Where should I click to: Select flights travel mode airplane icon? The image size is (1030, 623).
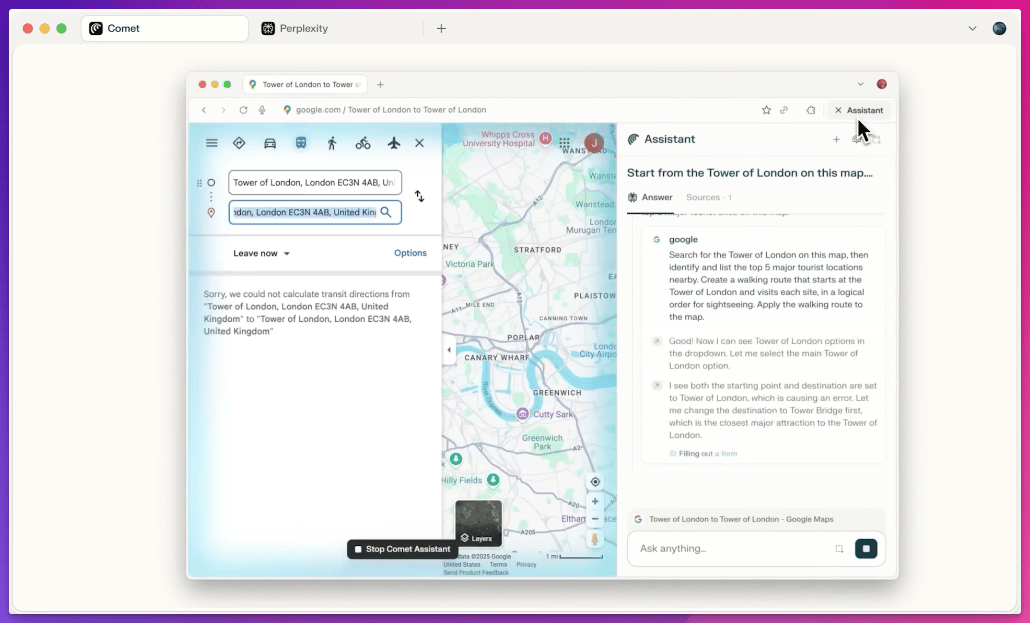tap(393, 143)
